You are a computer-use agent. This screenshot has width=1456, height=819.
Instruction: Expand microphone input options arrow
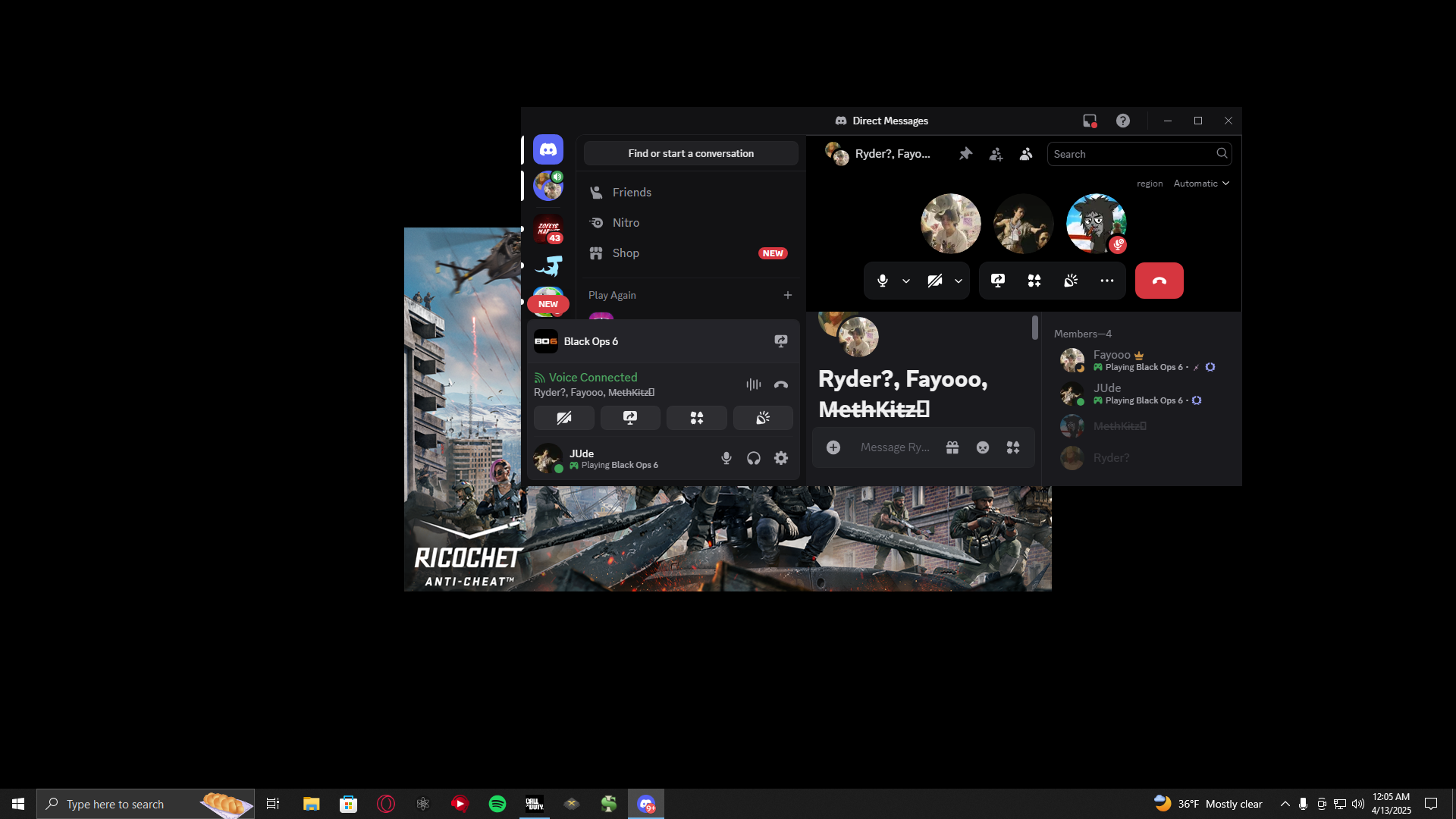(x=906, y=281)
